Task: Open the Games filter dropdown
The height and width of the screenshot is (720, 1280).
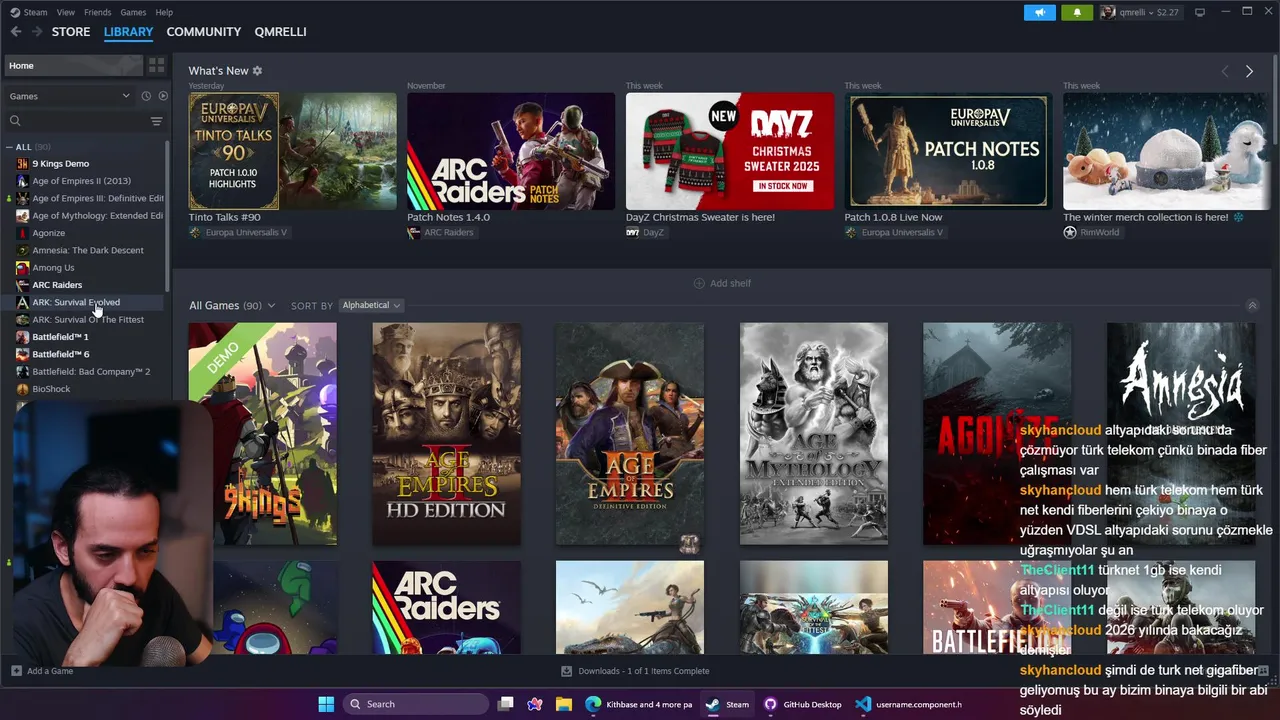Action: [69, 96]
